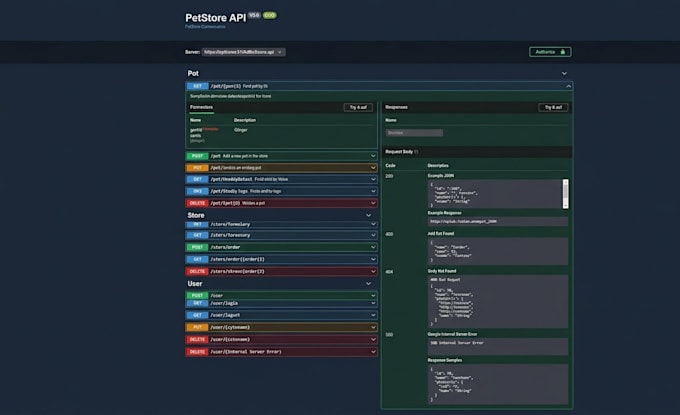
Task: Select the Responses tab header
Action: (x=396, y=107)
